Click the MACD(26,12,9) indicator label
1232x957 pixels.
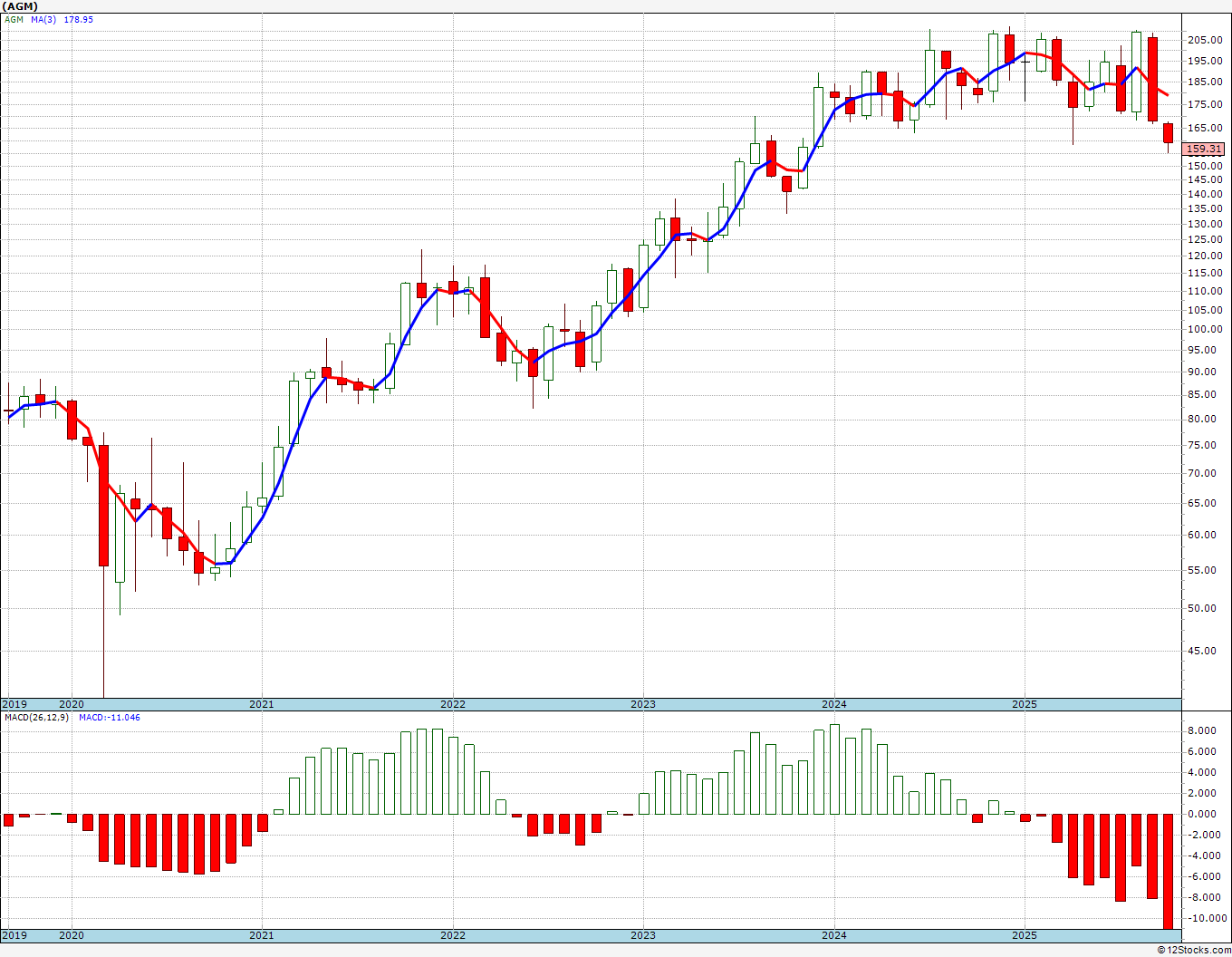pyautogui.click(x=36, y=718)
